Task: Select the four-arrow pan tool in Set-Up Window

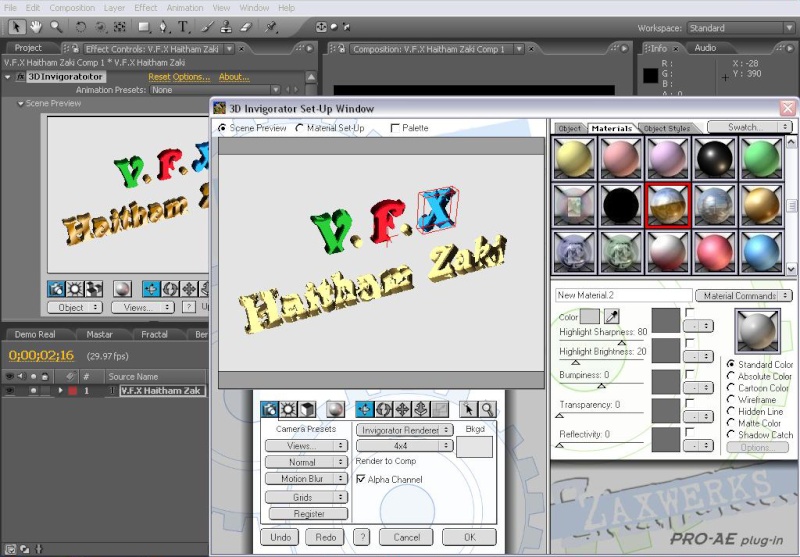Action: click(x=403, y=409)
